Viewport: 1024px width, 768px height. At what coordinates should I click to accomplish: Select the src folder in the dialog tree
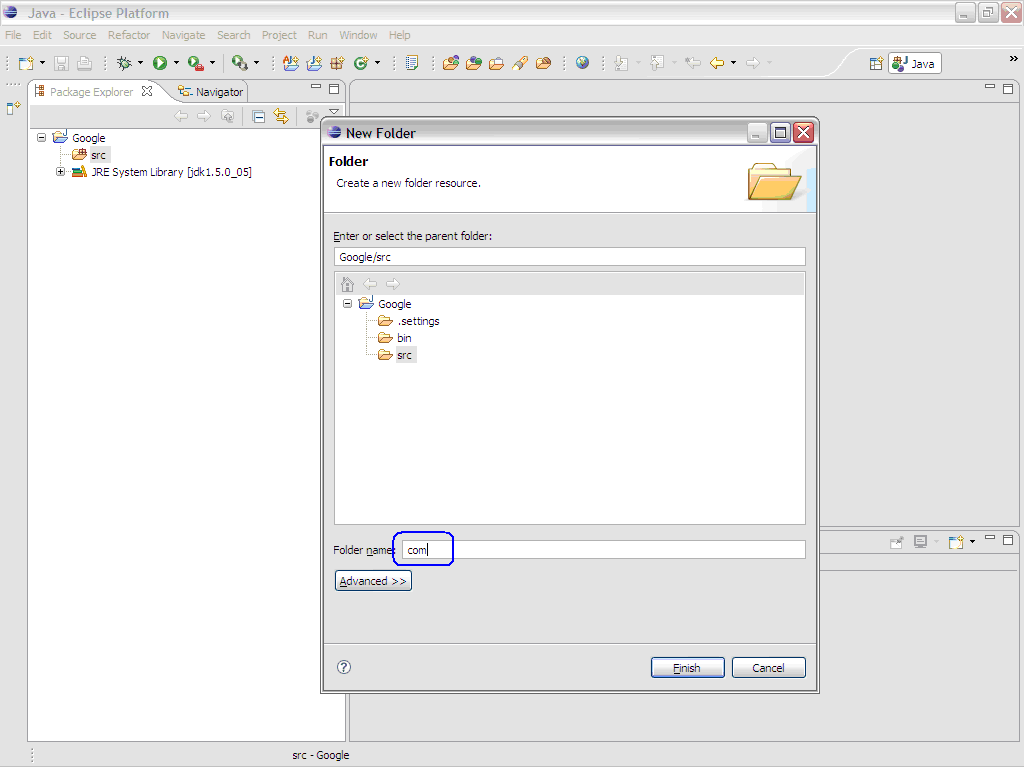pyautogui.click(x=404, y=355)
